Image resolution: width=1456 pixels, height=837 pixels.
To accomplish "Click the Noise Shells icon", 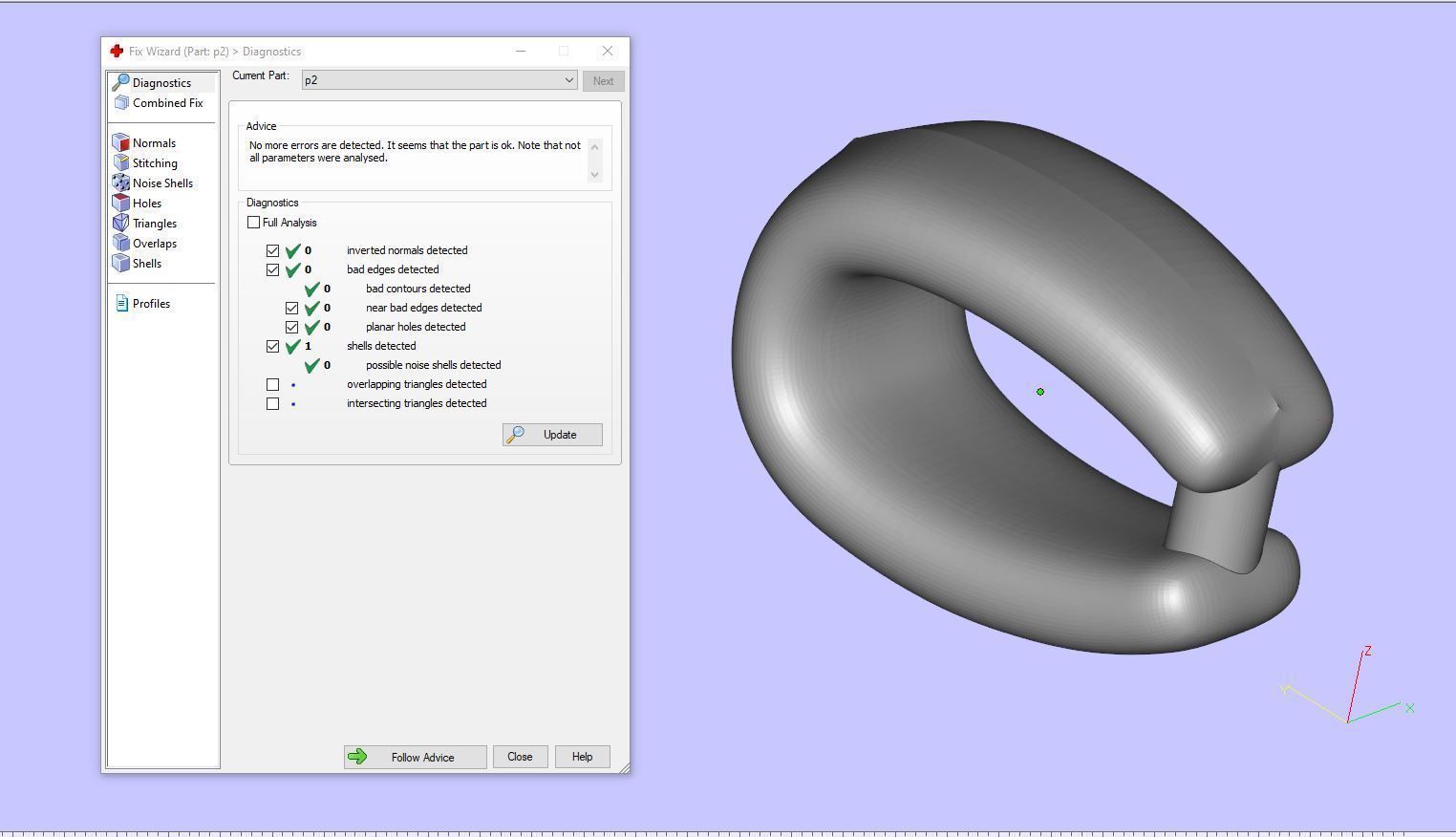I will [120, 183].
